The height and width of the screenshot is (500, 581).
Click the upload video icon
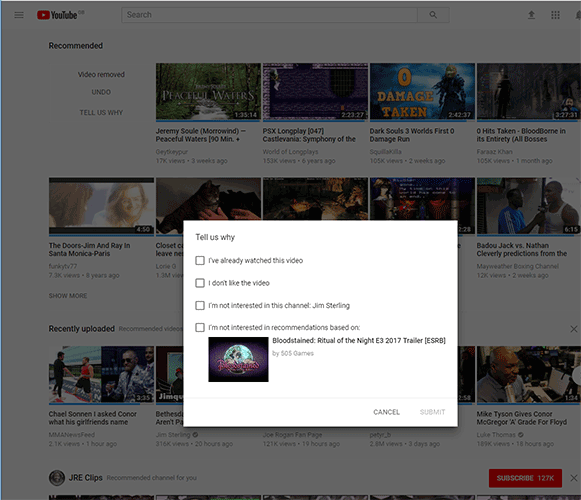[x=531, y=15]
